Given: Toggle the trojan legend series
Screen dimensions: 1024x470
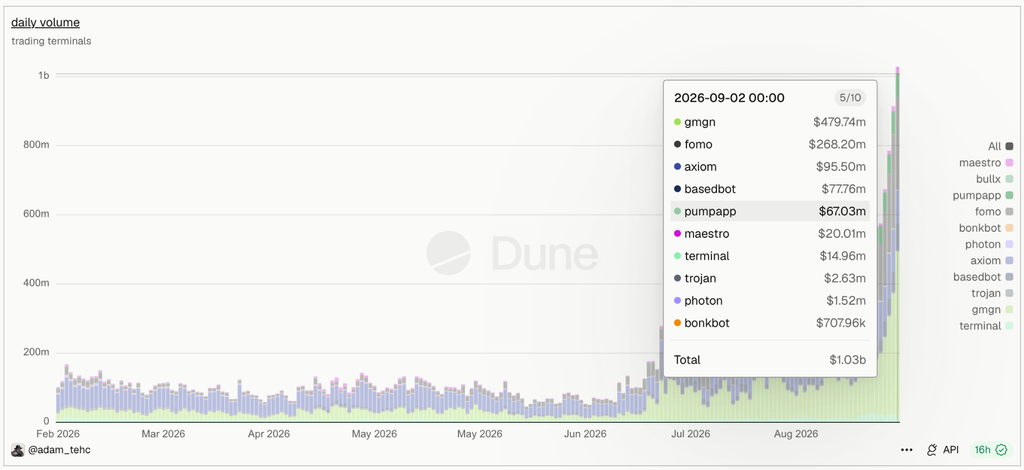Looking at the screenshot, I should pos(992,293).
